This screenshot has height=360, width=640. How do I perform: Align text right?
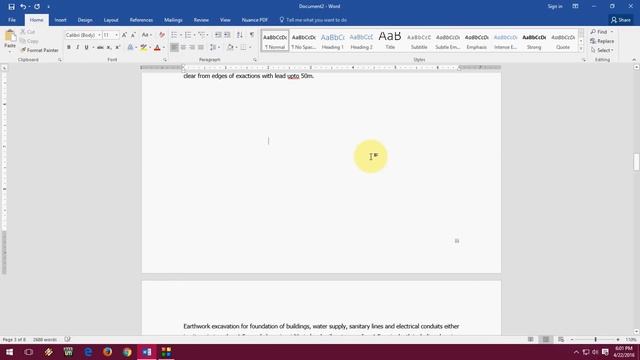pyautogui.click(x=192, y=48)
